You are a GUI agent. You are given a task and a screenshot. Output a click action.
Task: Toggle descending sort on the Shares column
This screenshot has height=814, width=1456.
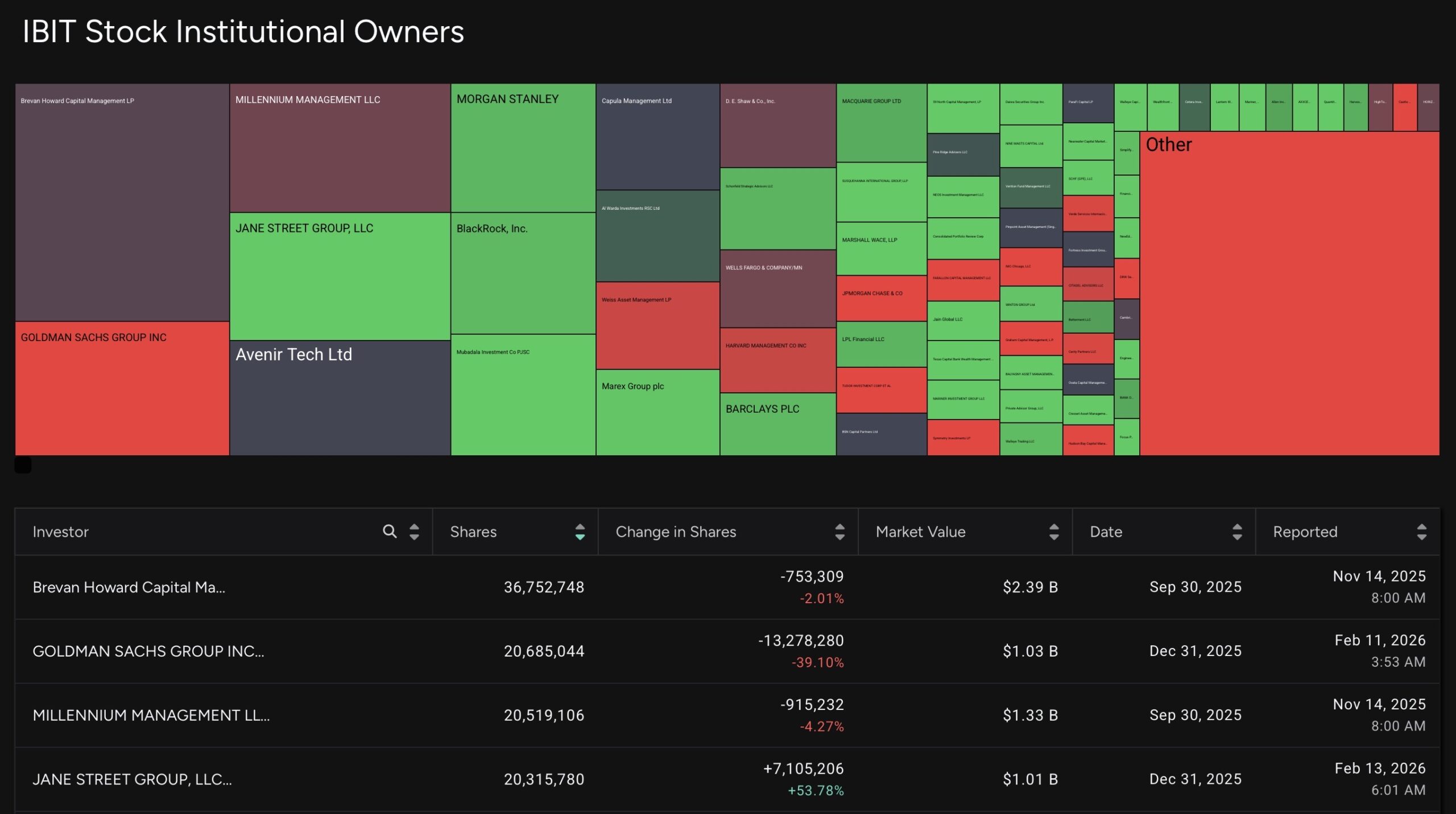[x=580, y=532]
